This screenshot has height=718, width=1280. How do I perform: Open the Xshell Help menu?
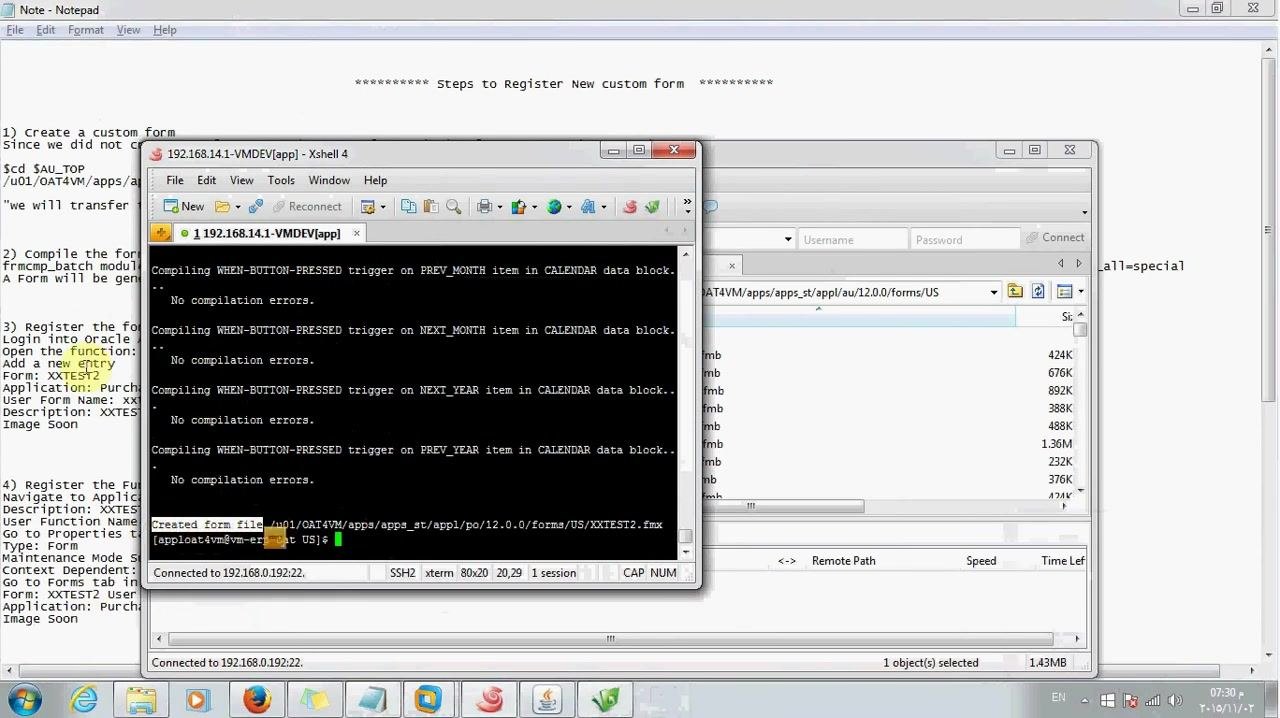(x=375, y=180)
